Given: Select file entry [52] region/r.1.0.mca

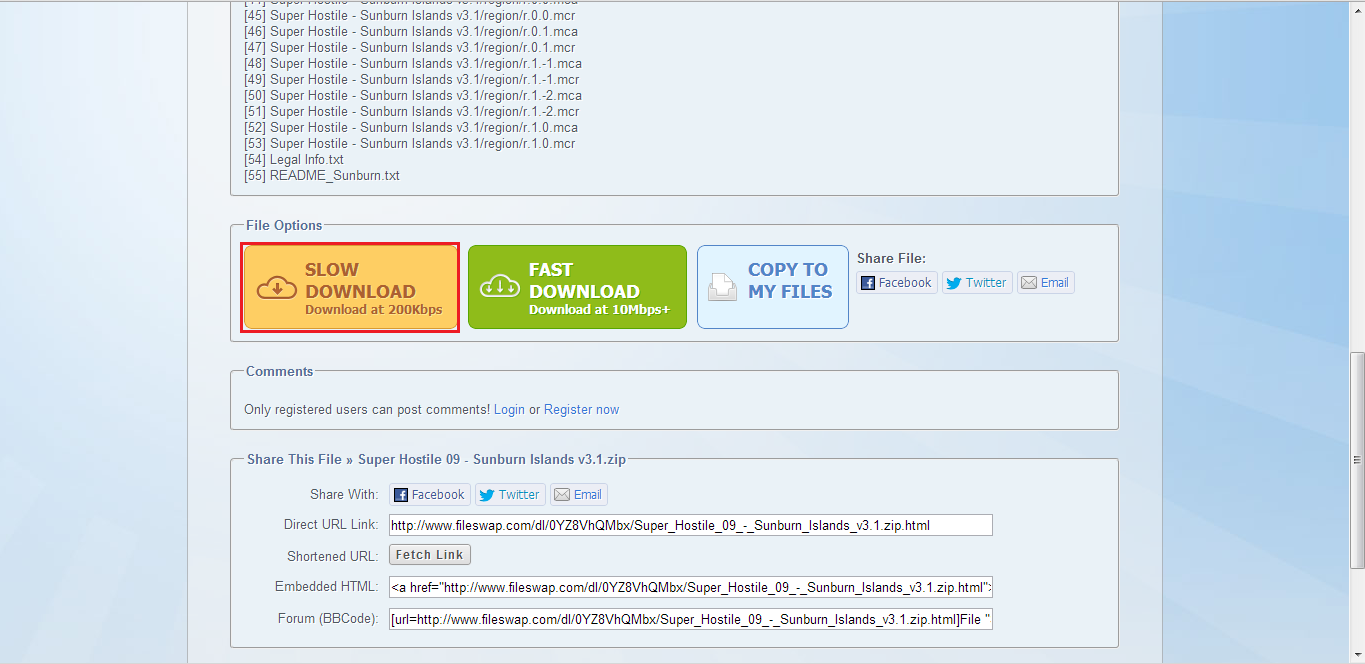Looking at the screenshot, I should tap(411, 128).
